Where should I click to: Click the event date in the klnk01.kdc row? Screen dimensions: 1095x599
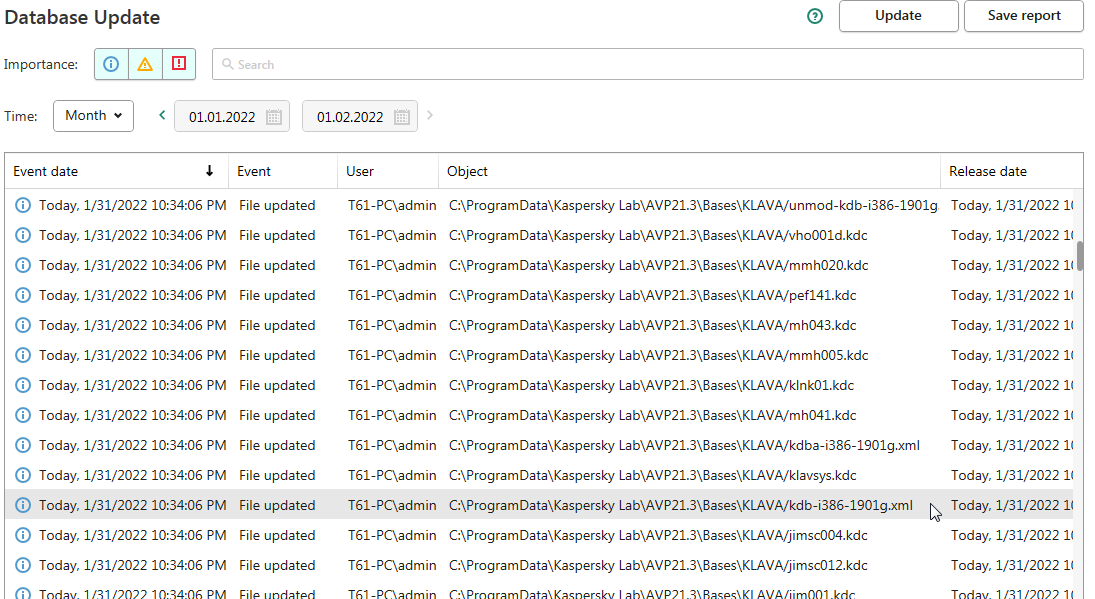pyautogui.click(x=133, y=385)
